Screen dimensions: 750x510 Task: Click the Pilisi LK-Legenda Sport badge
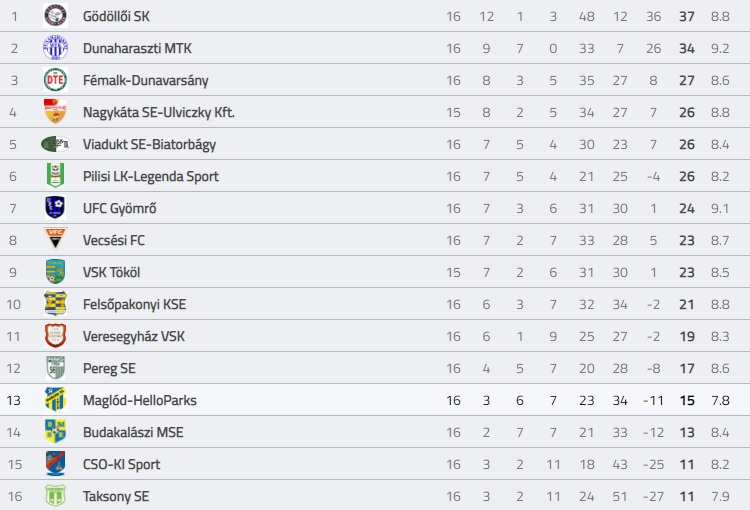pos(55,176)
